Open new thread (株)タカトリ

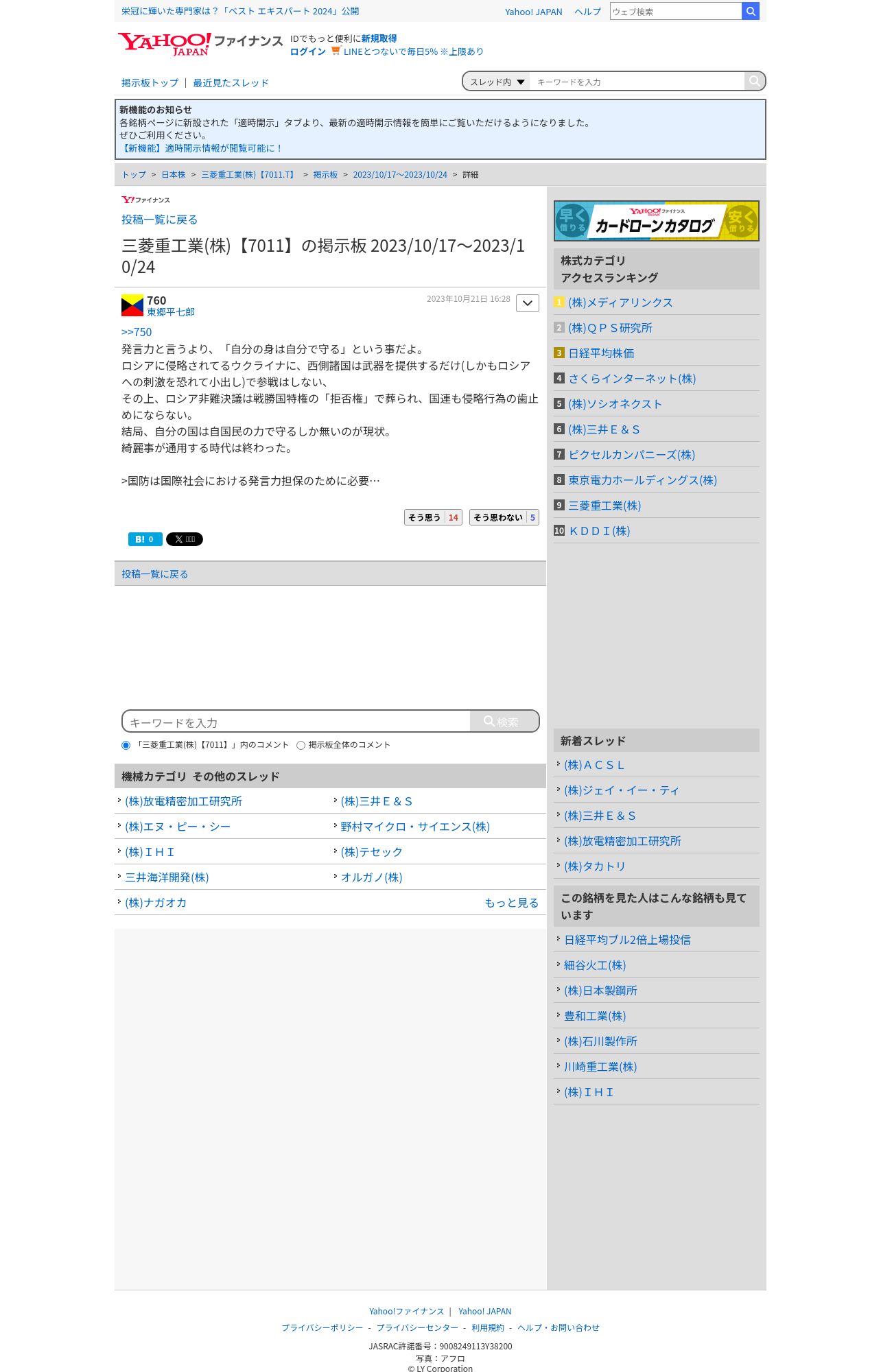tap(595, 866)
